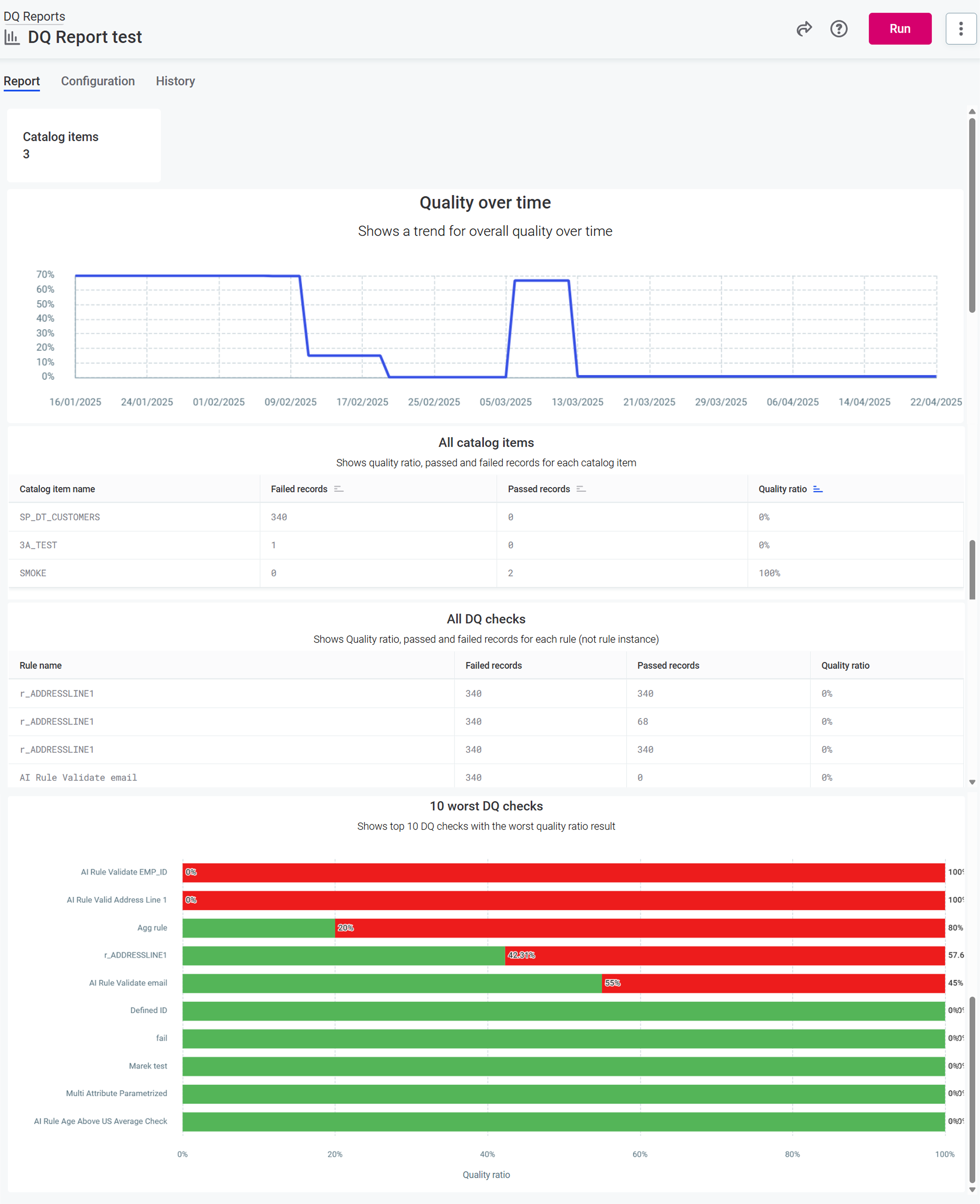Click the SMOKE catalog item row
Image resolution: width=980 pixels, height=1204 pixels.
click(33, 573)
